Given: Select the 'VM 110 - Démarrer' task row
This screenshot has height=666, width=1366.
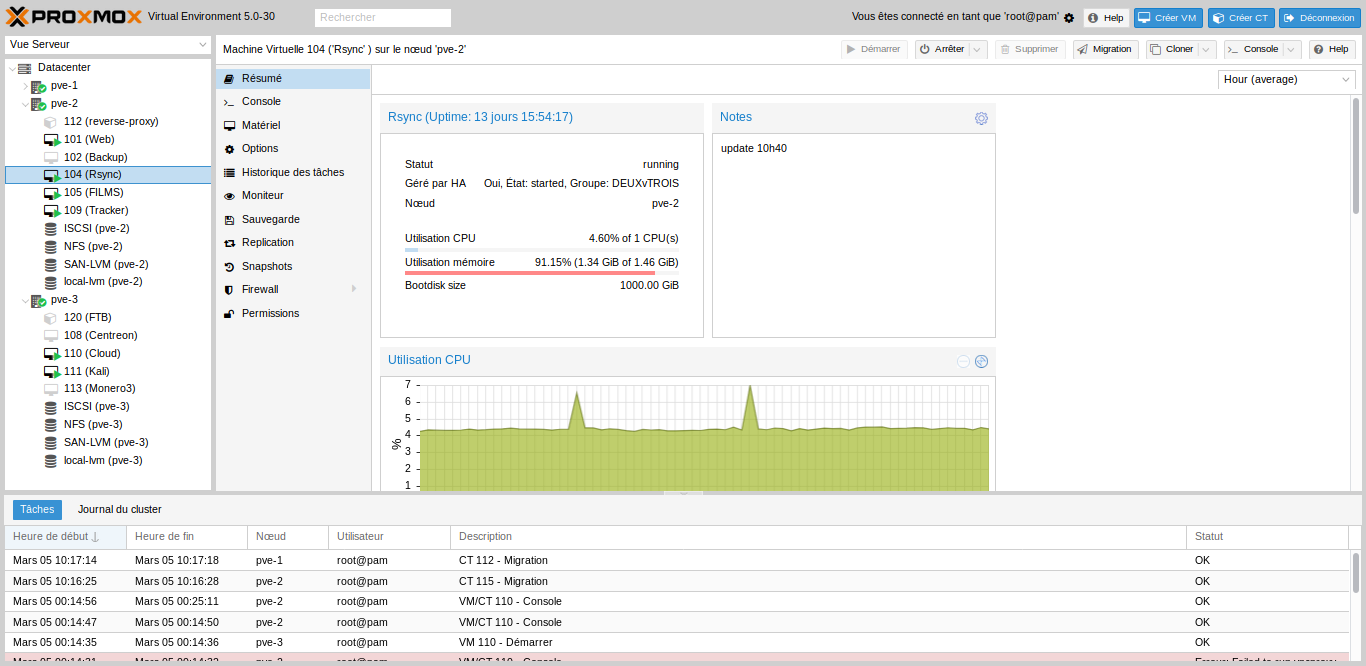Looking at the screenshot, I should pos(677,642).
